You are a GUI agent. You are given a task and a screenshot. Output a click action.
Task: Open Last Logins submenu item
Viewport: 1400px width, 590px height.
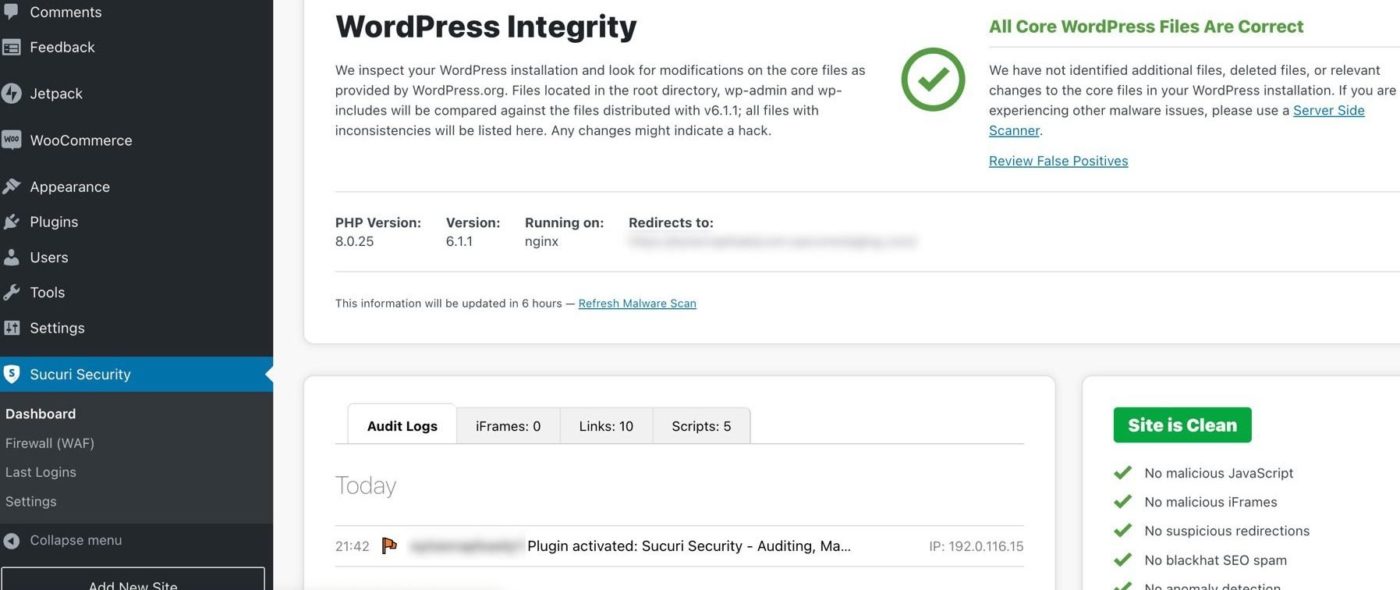point(41,472)
